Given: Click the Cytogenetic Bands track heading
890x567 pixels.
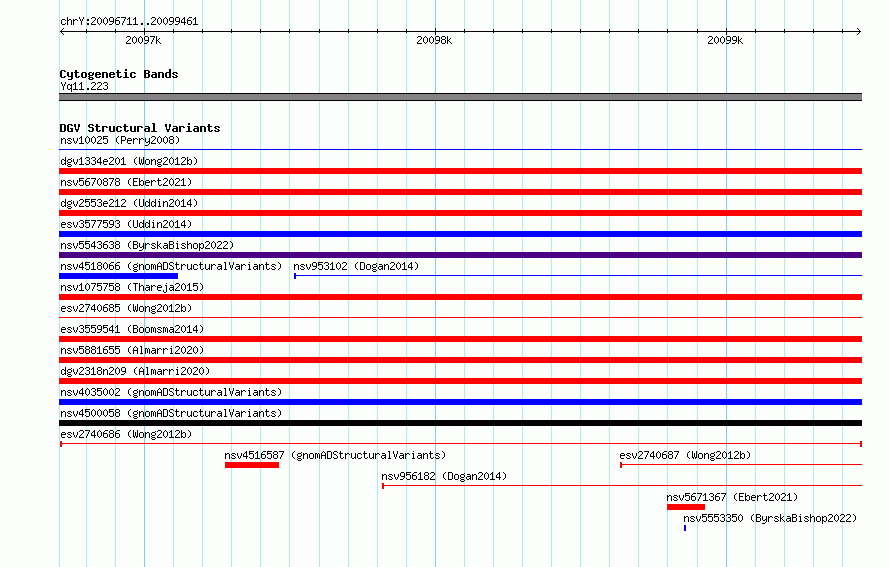Looking at the screenshot, I should coord(119,74).
